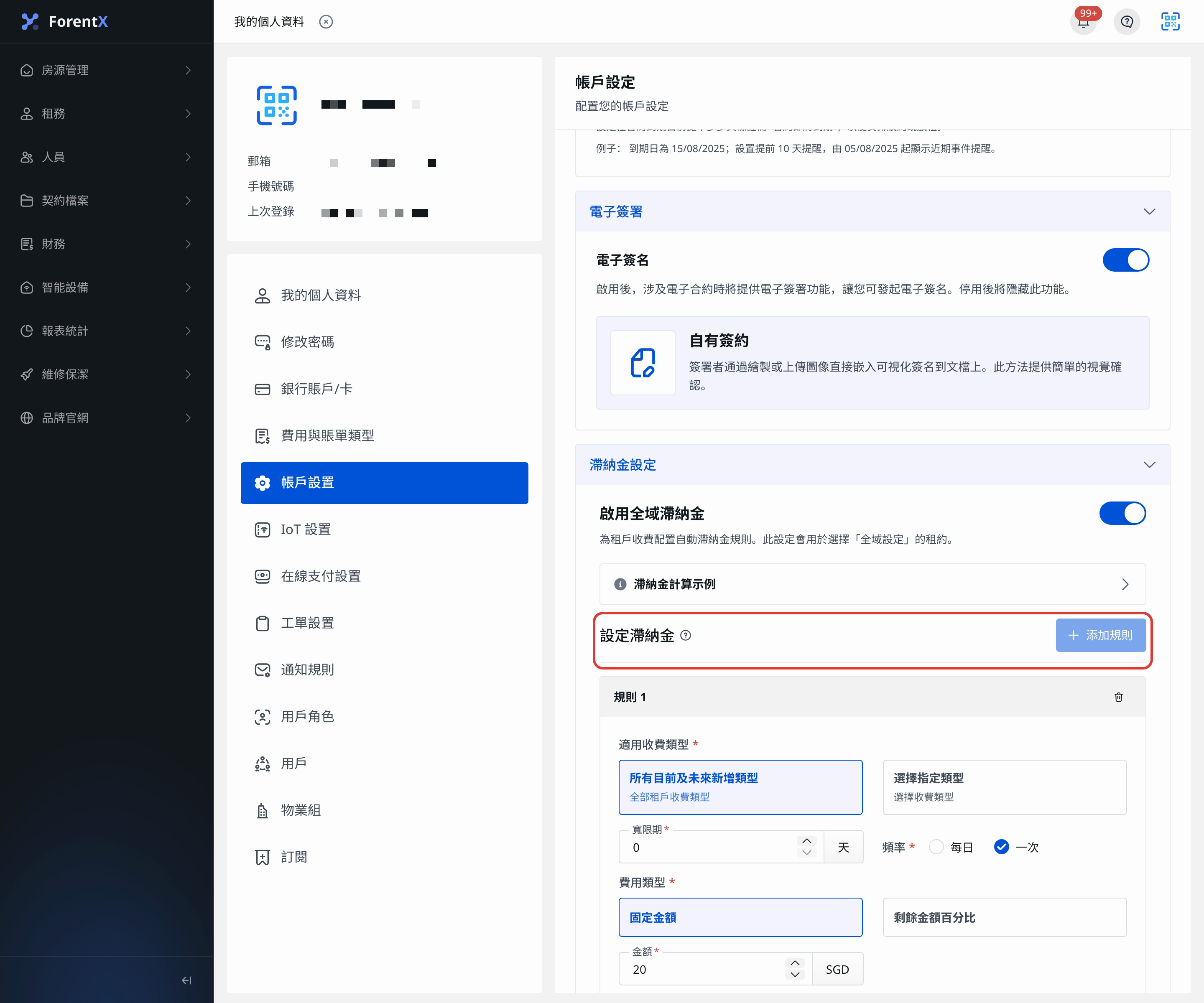This screenshot has width=1204, height=1003.
Task: Click the profile QR avatar icon
Action: coord(276,105)
